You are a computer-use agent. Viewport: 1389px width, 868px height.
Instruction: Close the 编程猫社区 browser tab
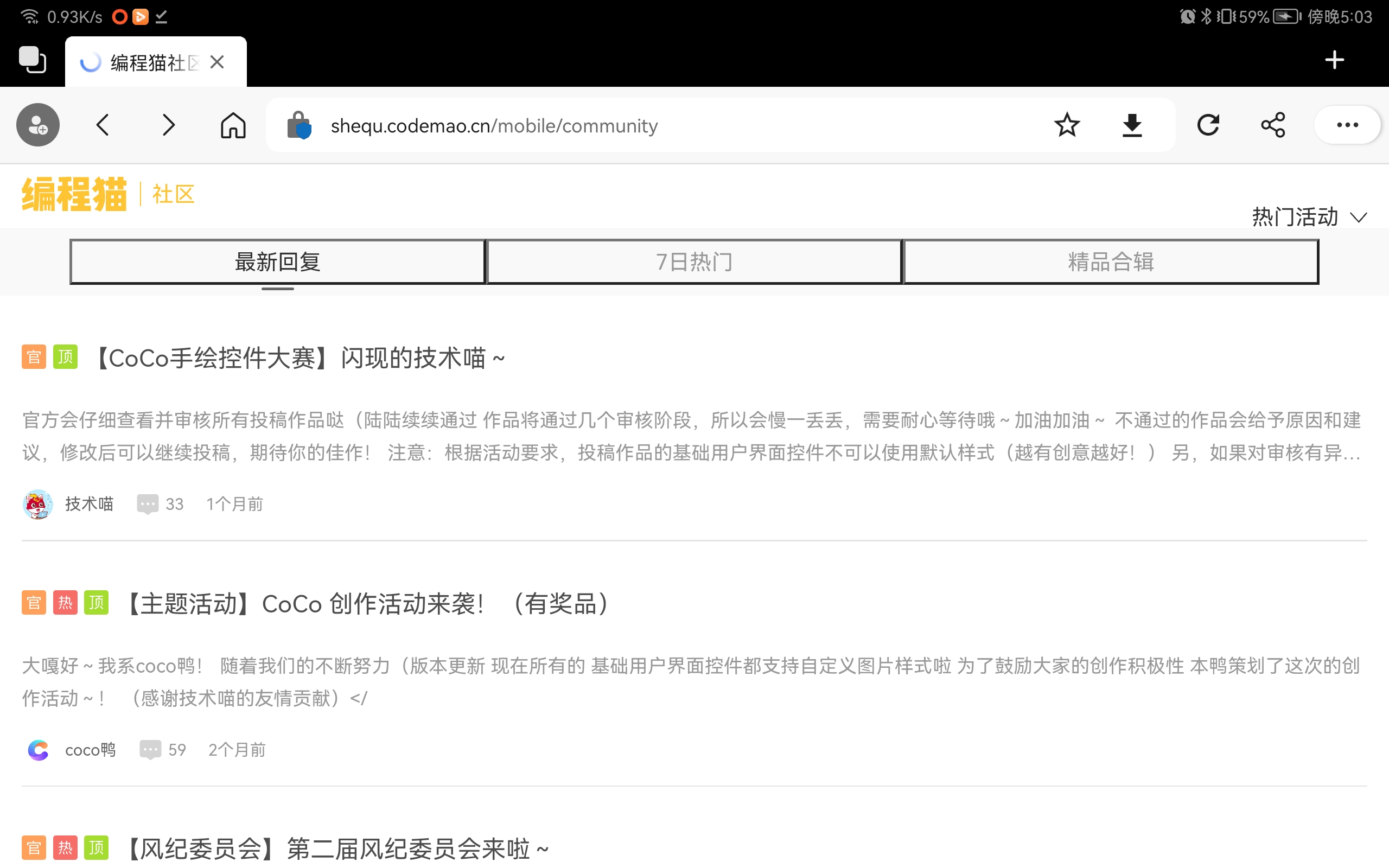click(217, 62)
